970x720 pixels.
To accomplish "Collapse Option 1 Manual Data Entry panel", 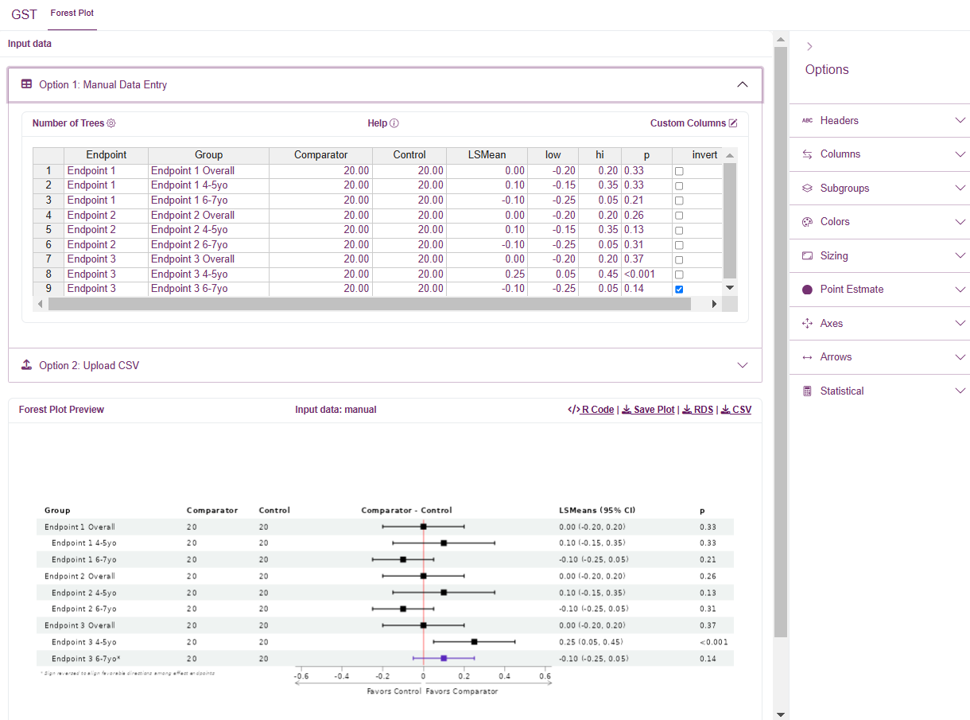I will tap(742, 84).
